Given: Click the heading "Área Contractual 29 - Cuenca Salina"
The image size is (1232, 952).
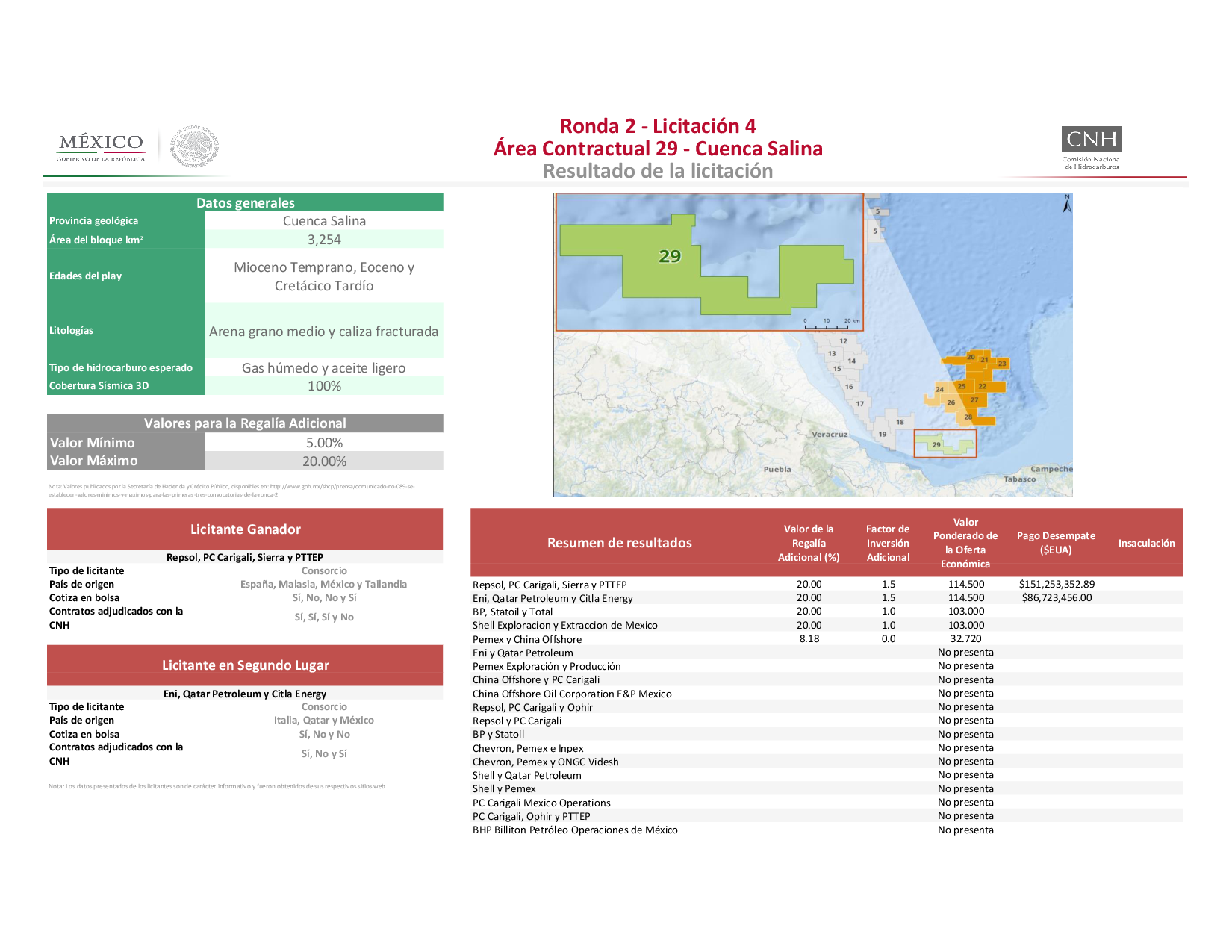Looking at the screenshot, I should coord(658,149).
